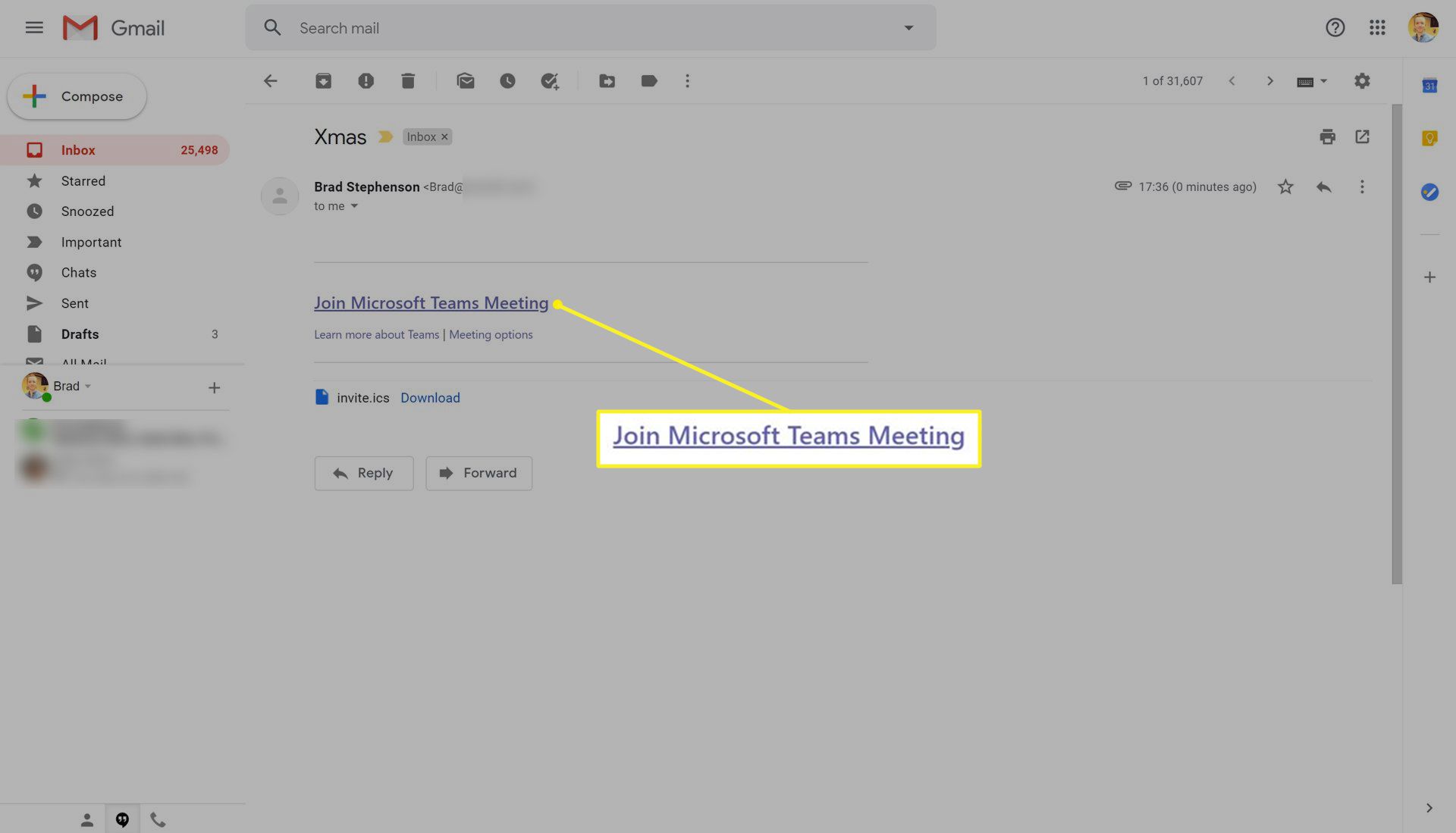Screen dimensions: 1456x833
Task: Open the input tools keyboard dropdown
Action: click(1312, 81)
